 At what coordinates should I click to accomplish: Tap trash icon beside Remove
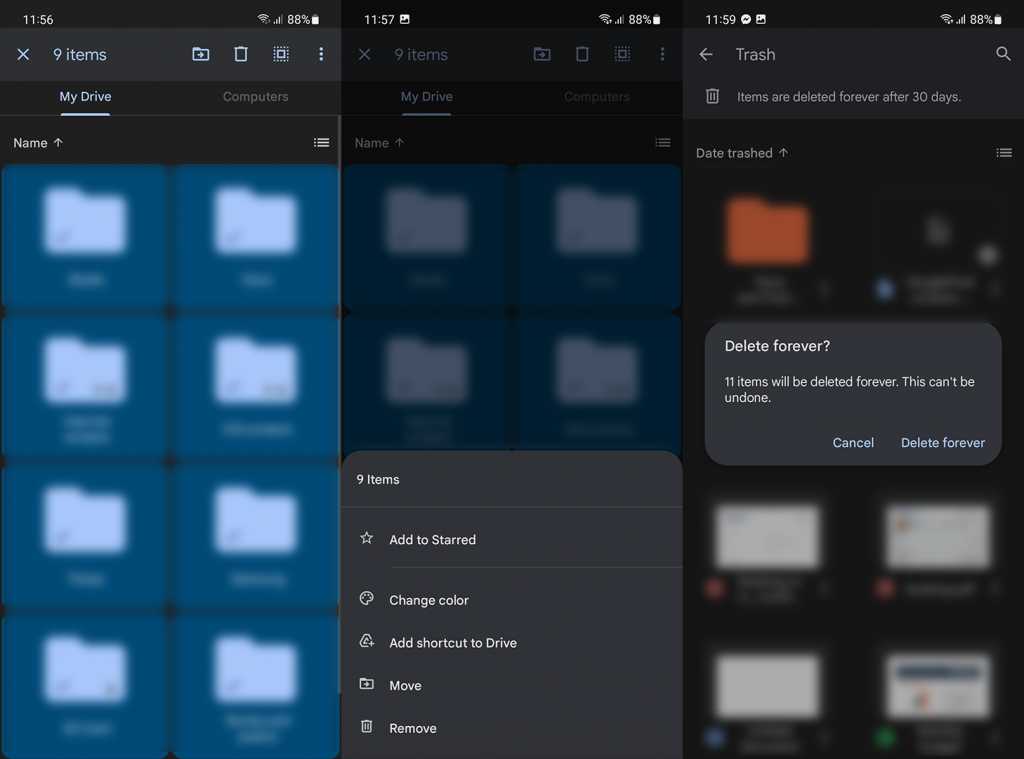367,726
